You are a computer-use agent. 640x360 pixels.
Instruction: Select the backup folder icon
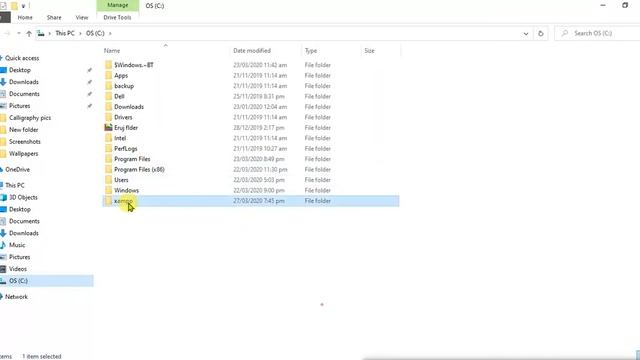pyautogui.click(x=108, y=86)
